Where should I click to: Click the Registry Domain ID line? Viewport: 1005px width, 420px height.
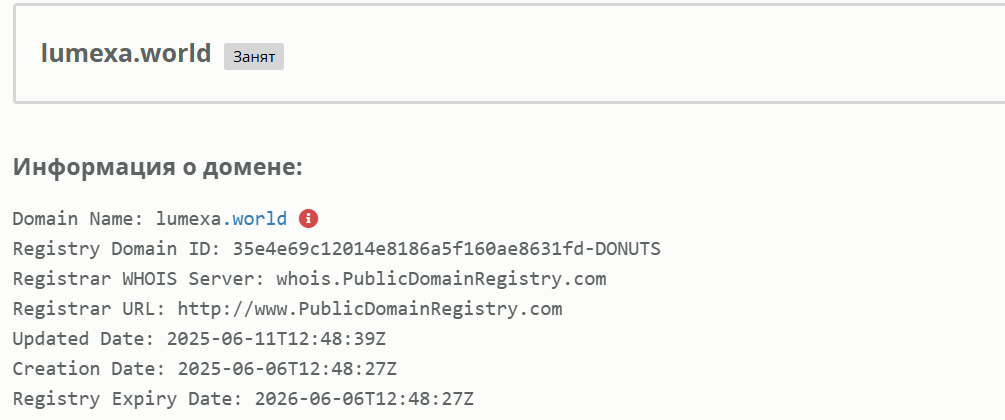tap(336, 249)
